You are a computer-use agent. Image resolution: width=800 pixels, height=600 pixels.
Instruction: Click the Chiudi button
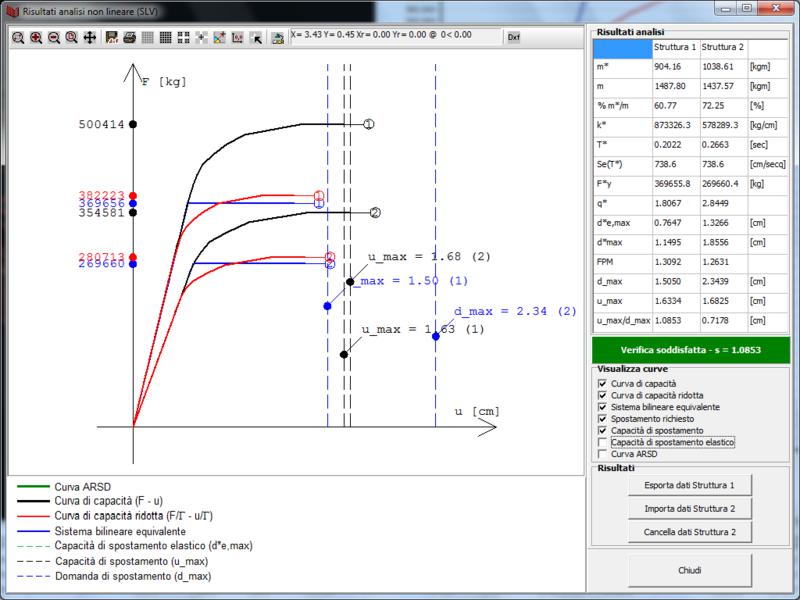click(x=690, y=570)
